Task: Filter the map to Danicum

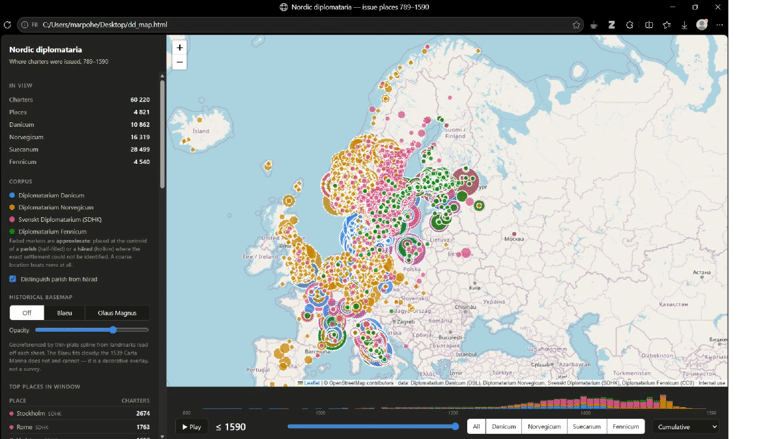Action: point(504,427)
